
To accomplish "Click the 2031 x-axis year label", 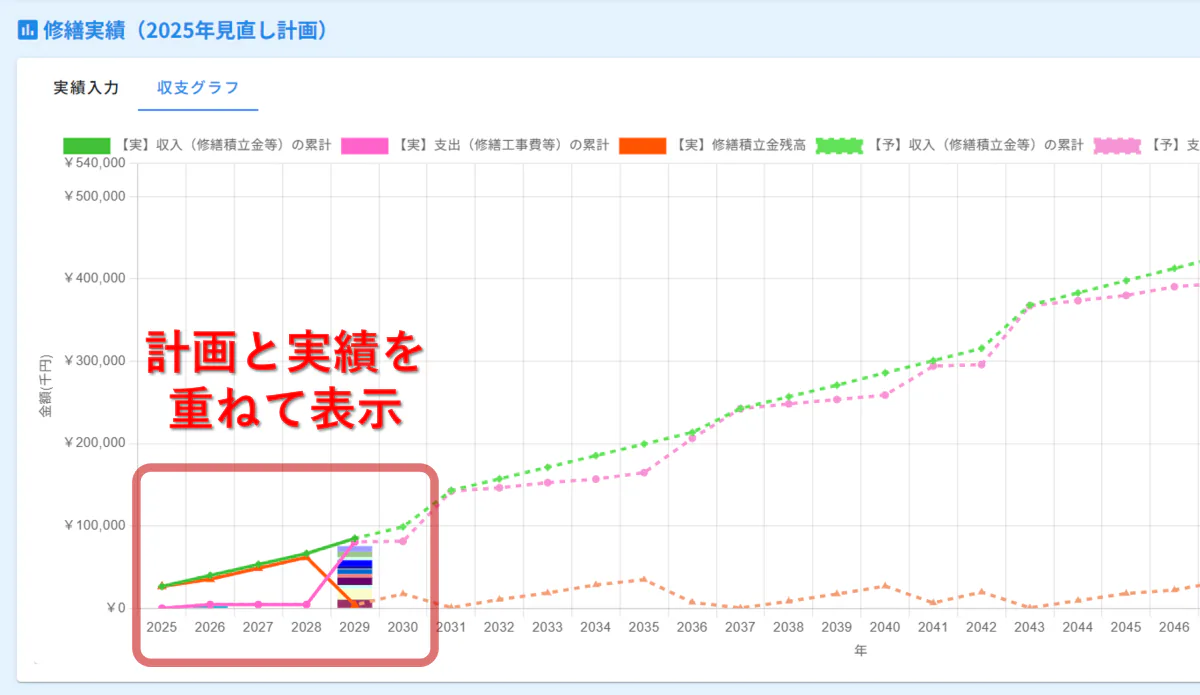I will (x=451, y=627).
